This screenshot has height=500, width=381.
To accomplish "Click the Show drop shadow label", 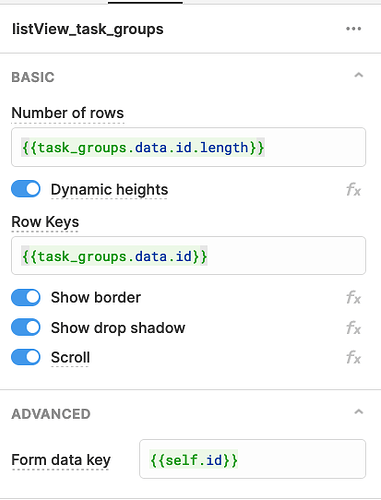I will pyautogui.click(x=118, y=328).
